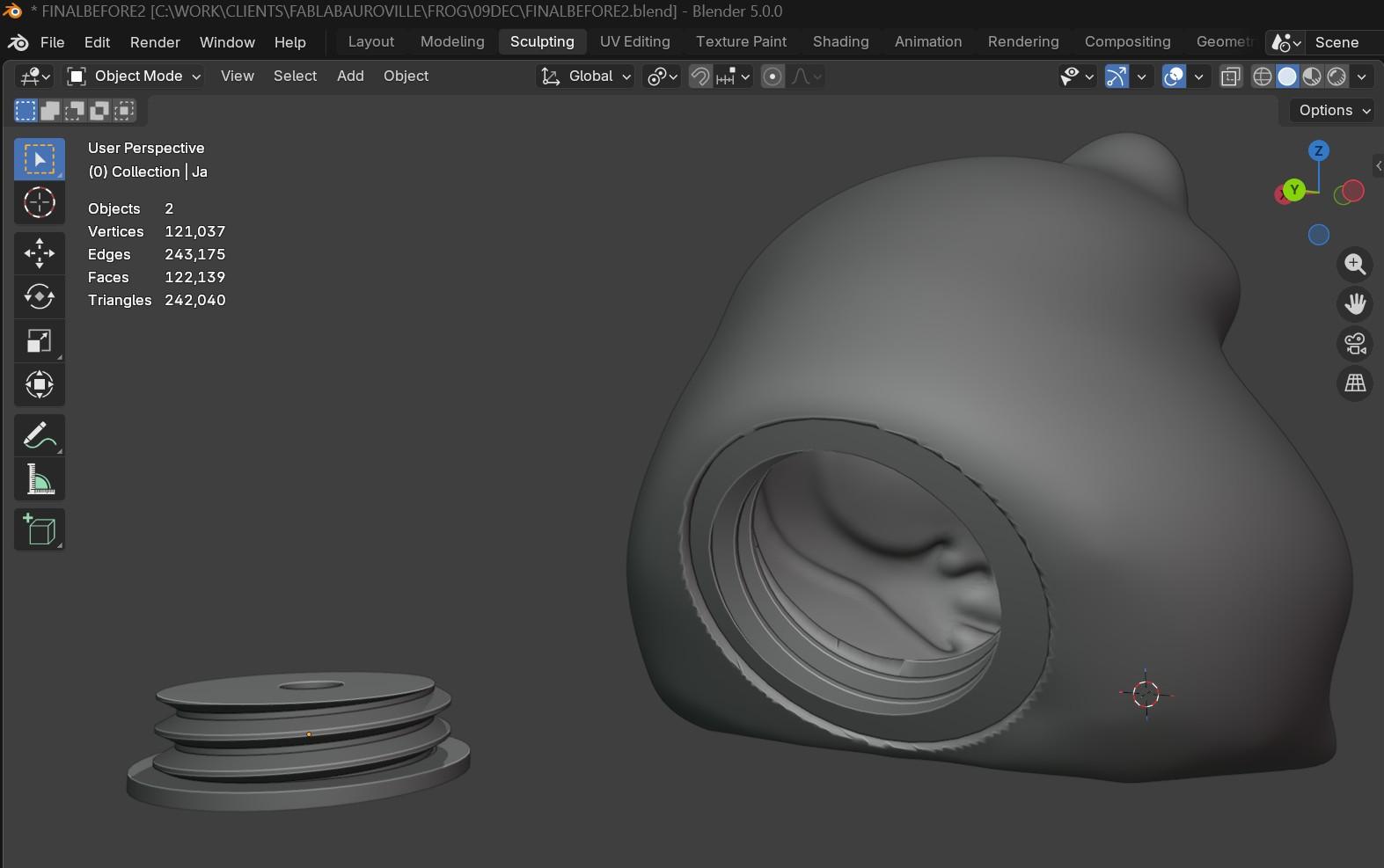The image size is (1384, 868).
Task: Toggle X-ray view mode
Action: coord(1231,77)
